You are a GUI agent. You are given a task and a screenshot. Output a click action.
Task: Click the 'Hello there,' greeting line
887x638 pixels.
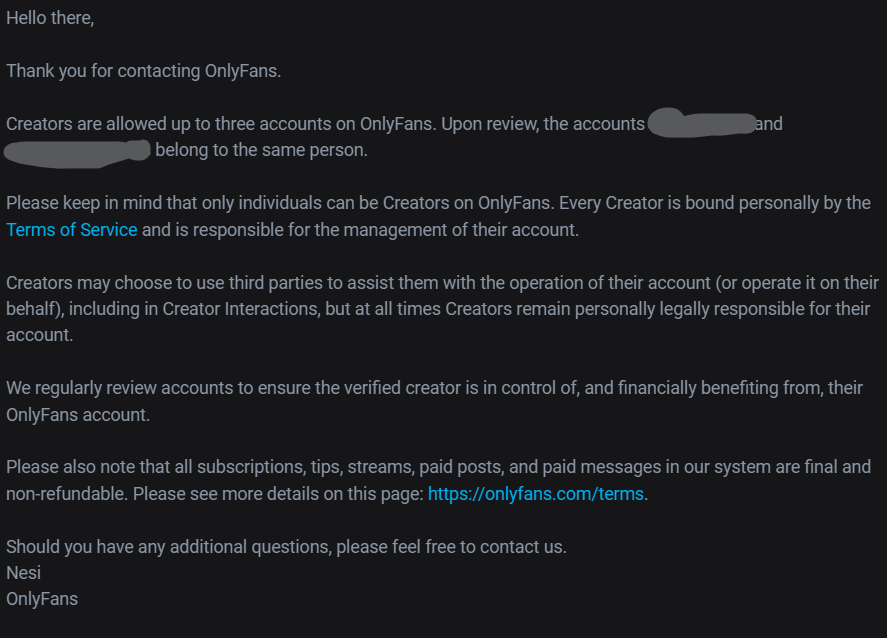(50, 19)
